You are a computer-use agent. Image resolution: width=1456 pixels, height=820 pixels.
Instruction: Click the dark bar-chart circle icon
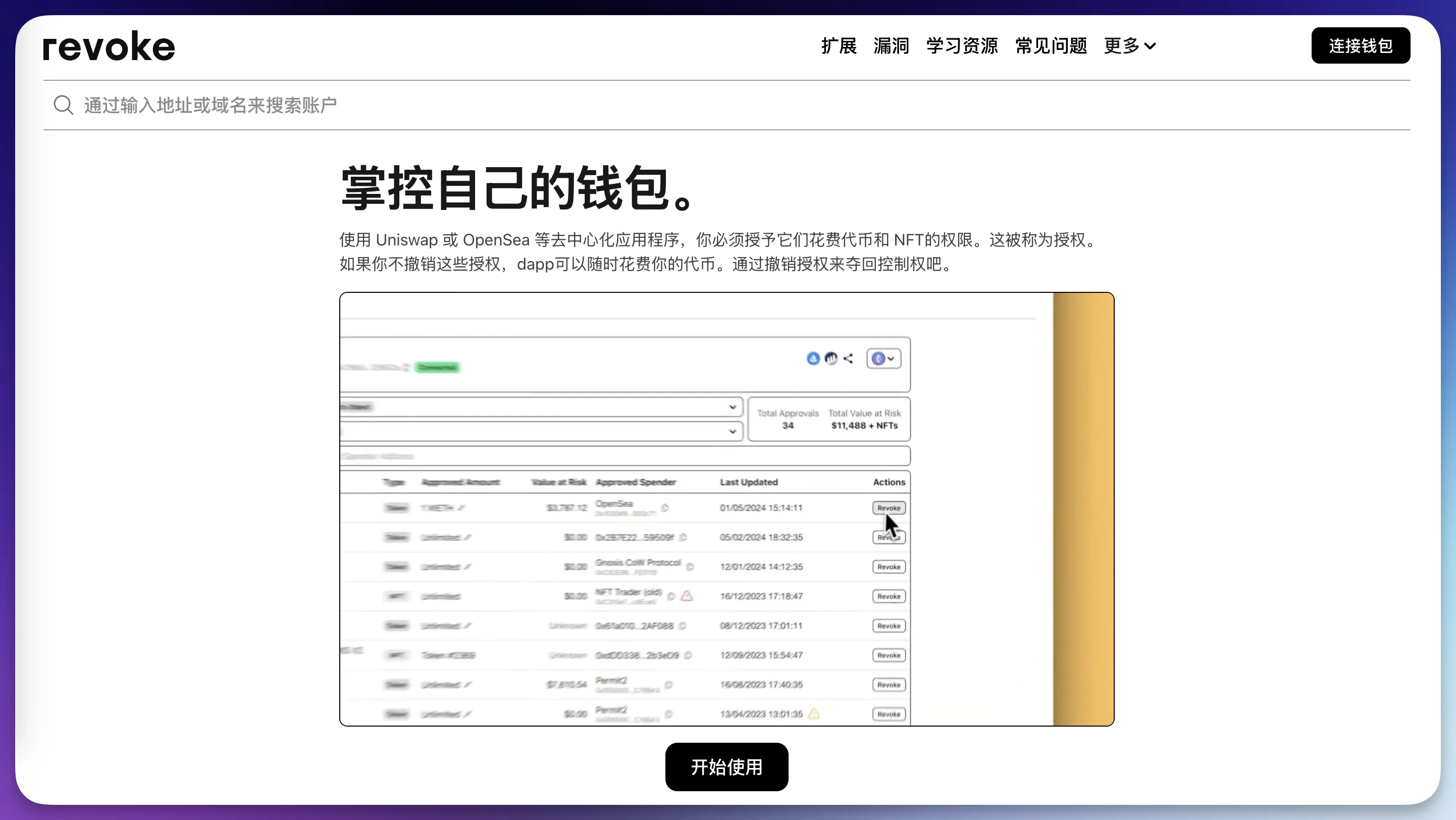pyautogui.click(x=831, y=359)
